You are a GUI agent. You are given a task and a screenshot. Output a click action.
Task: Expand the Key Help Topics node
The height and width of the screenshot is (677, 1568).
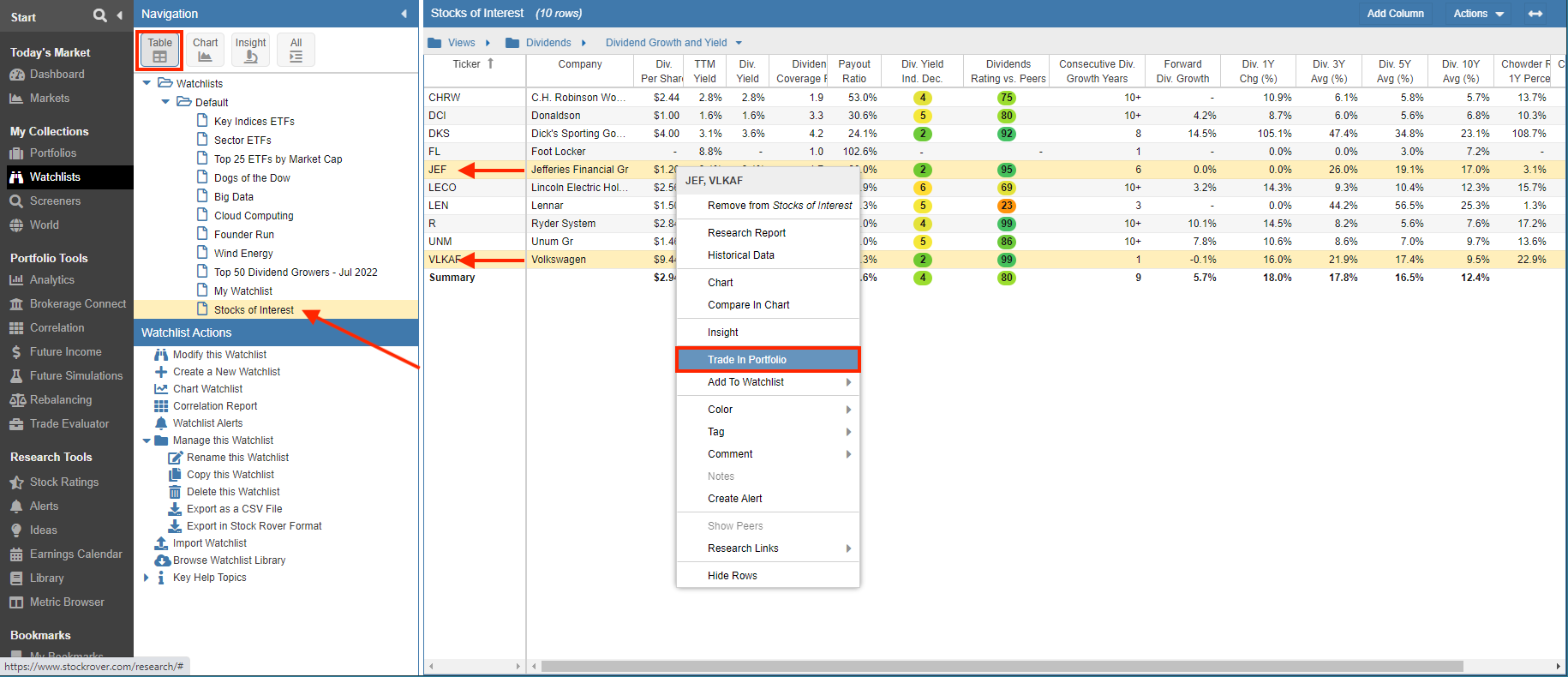tap(147, 578)
